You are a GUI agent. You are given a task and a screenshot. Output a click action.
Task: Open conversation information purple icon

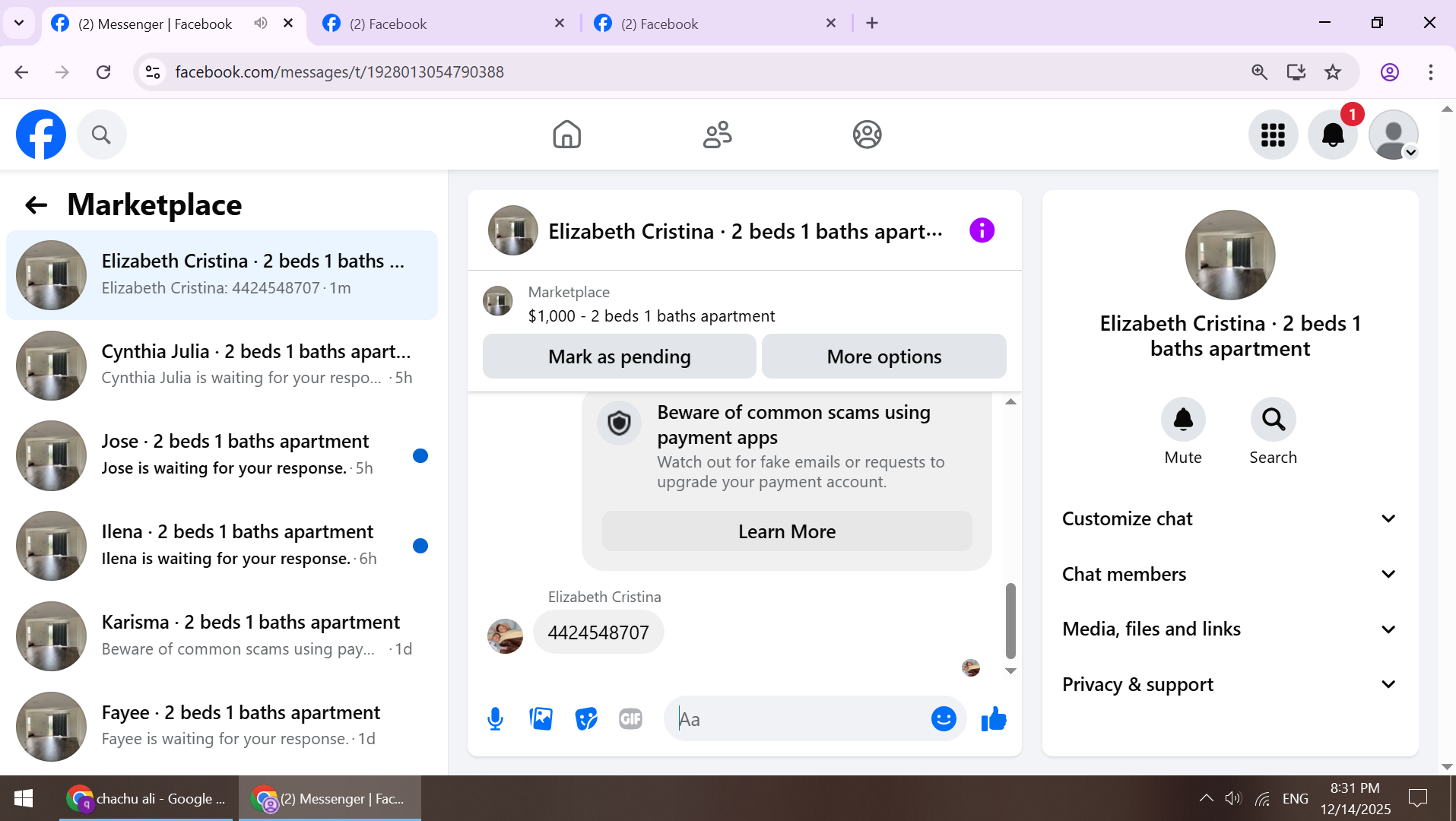tap(982, 230)
